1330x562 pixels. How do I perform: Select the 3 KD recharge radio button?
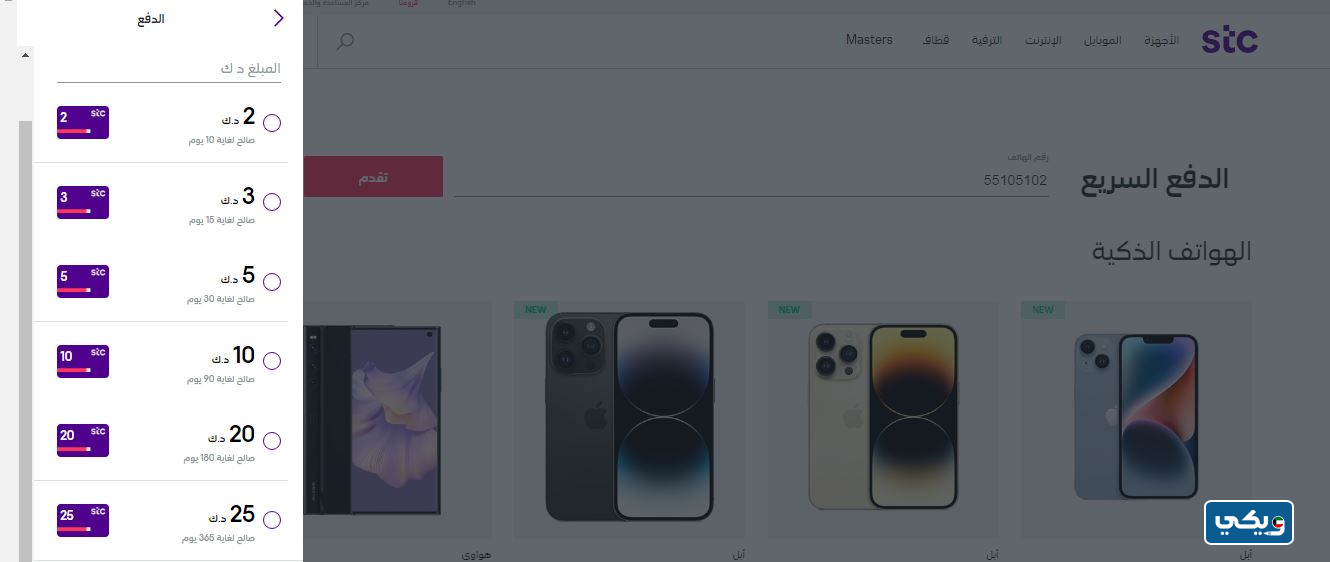coord(272,202)
